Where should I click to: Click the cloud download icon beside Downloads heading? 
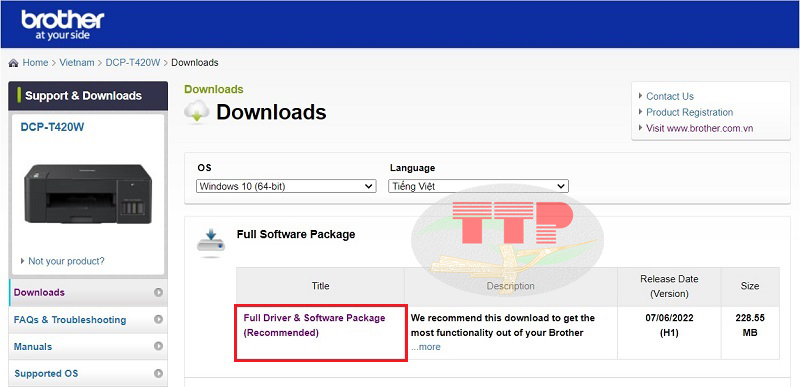[197, 112]
